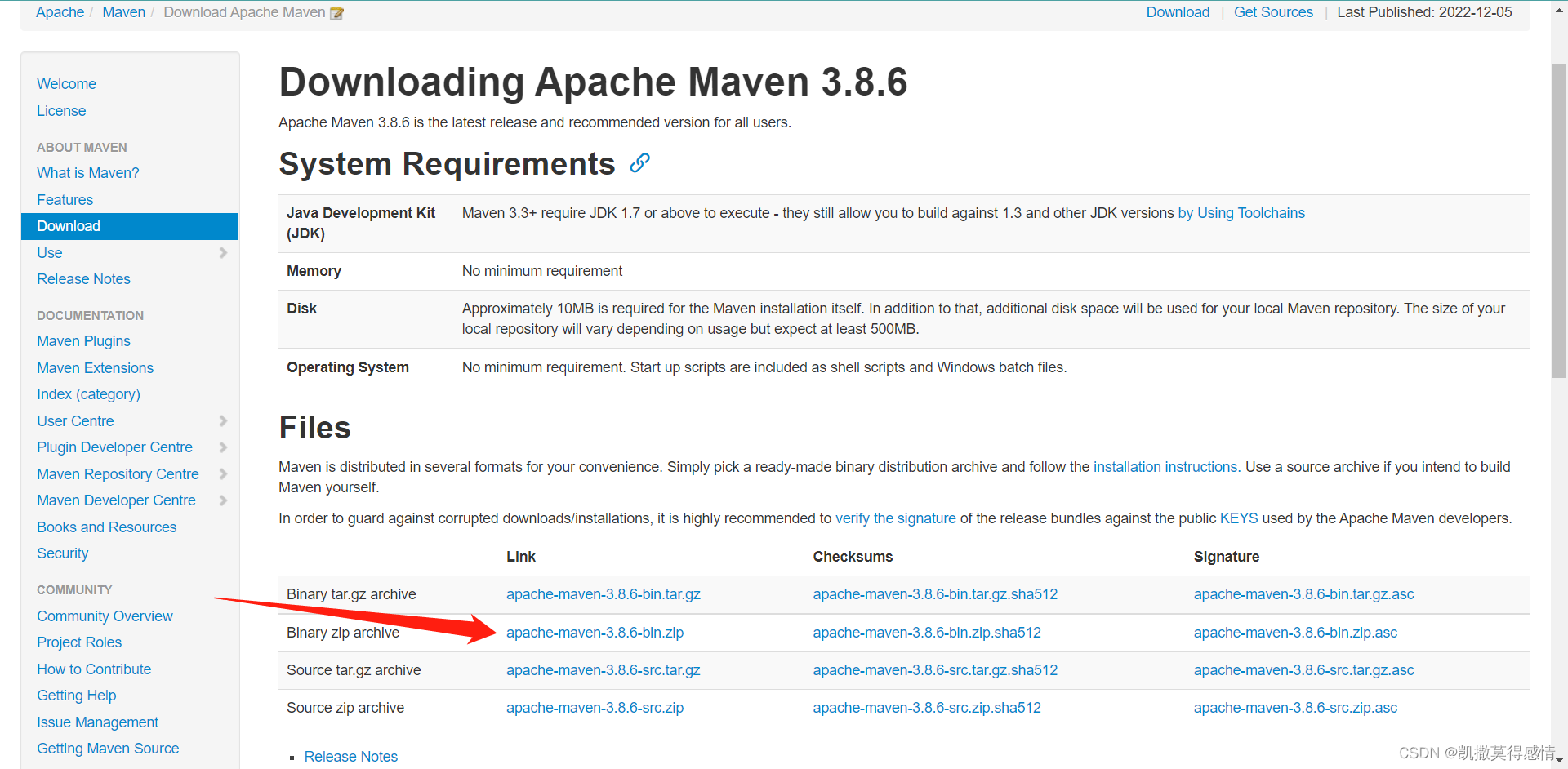Click the edit page icon next to Download Apache Maven
Image resolution: width=1568 pixels, height=769 pixels.
tap(336, 13)
